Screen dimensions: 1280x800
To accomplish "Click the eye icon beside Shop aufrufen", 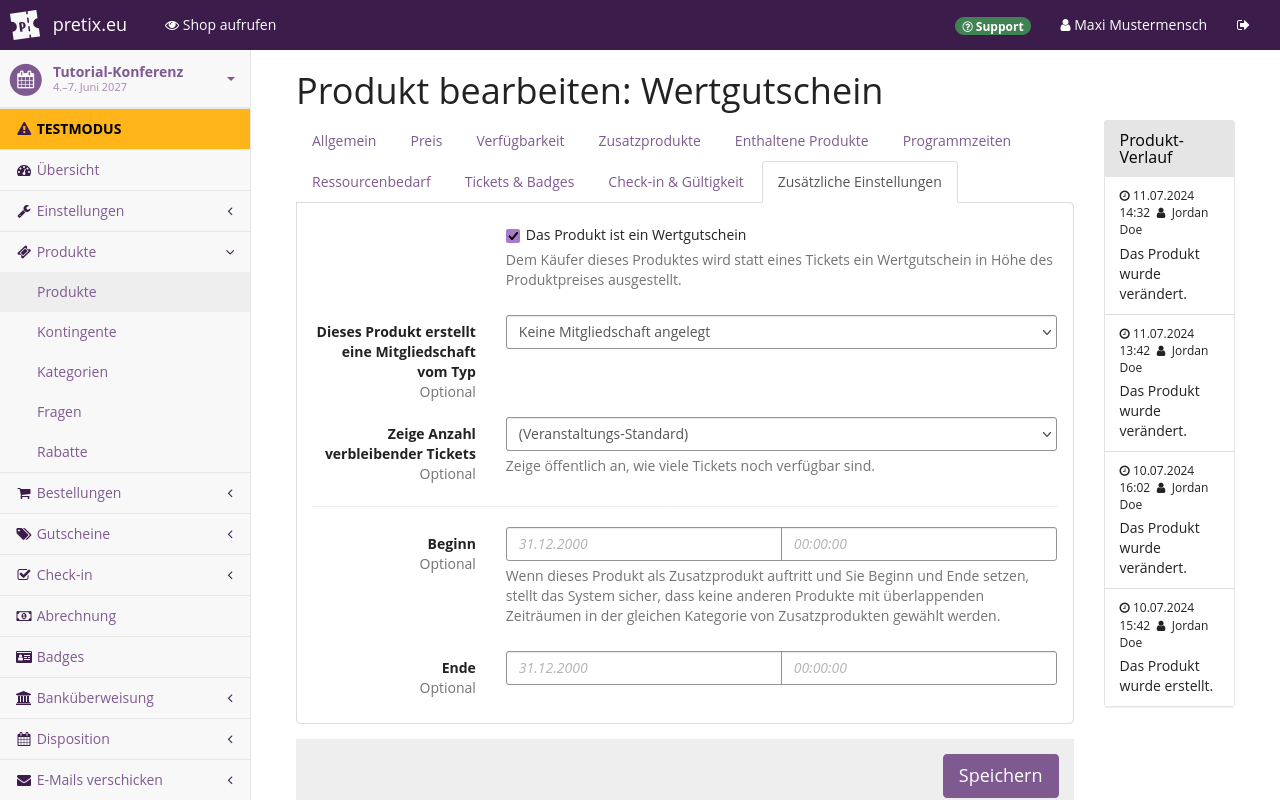I will point(172,25).
